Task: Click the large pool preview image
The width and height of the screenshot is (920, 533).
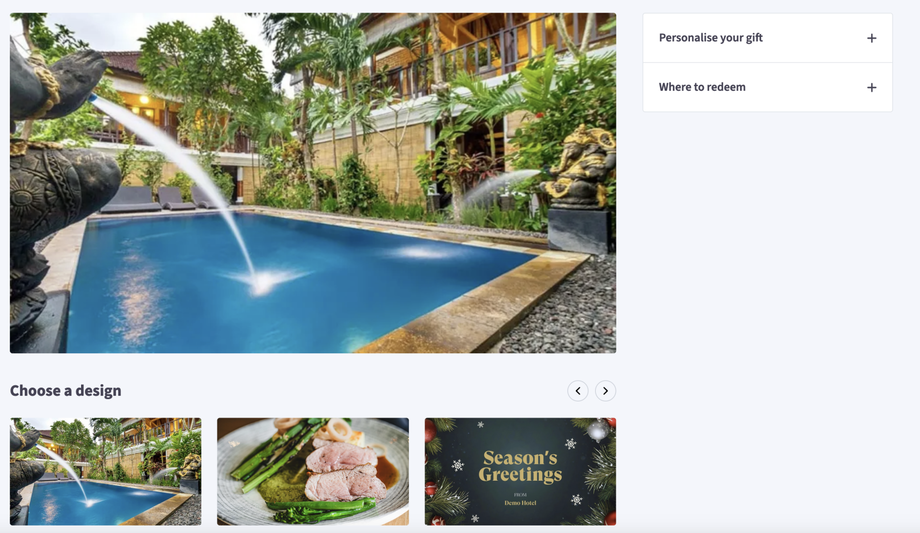Action: [x=313, y=183]
